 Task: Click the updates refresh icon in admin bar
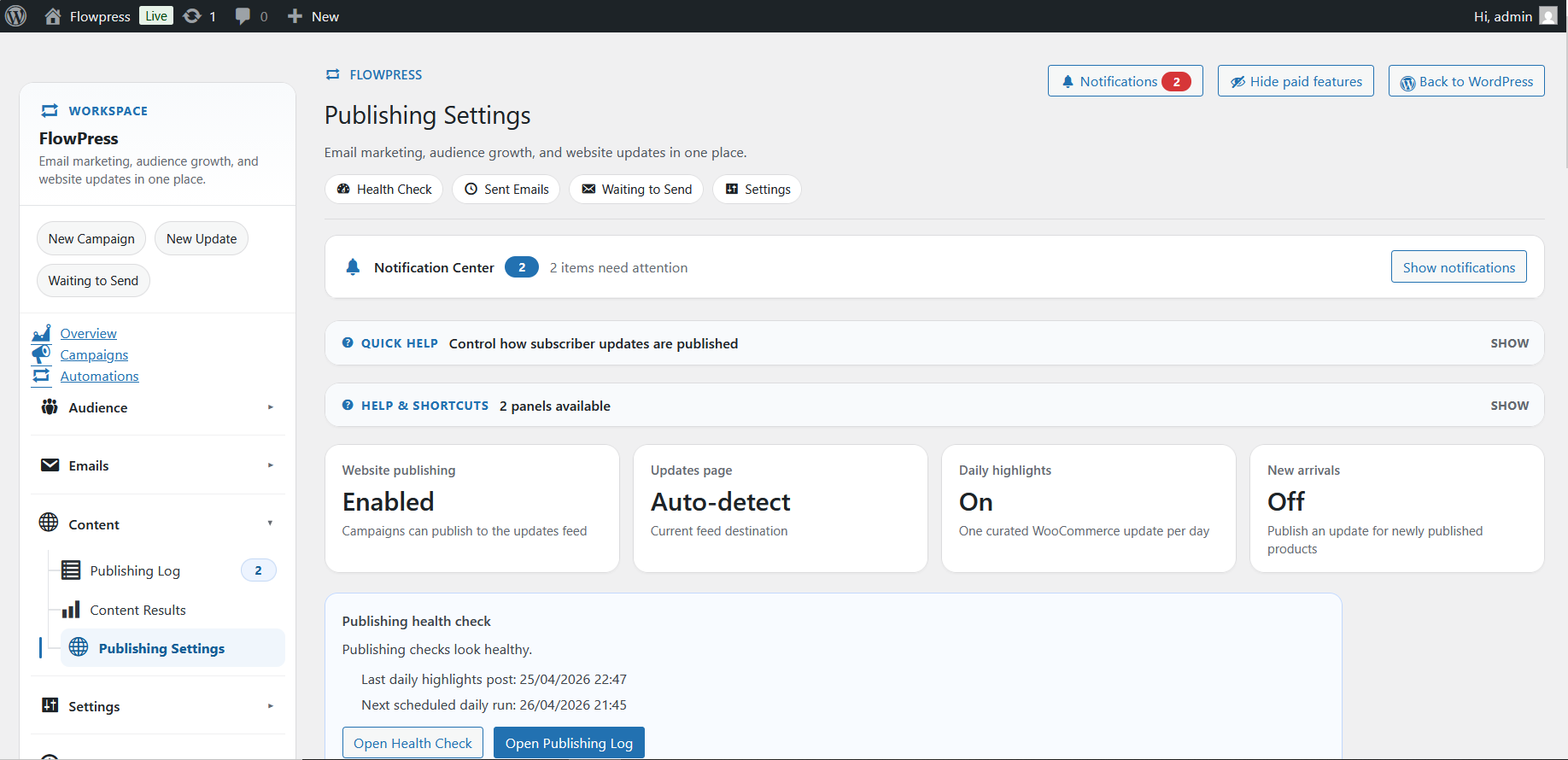point(192,16)
